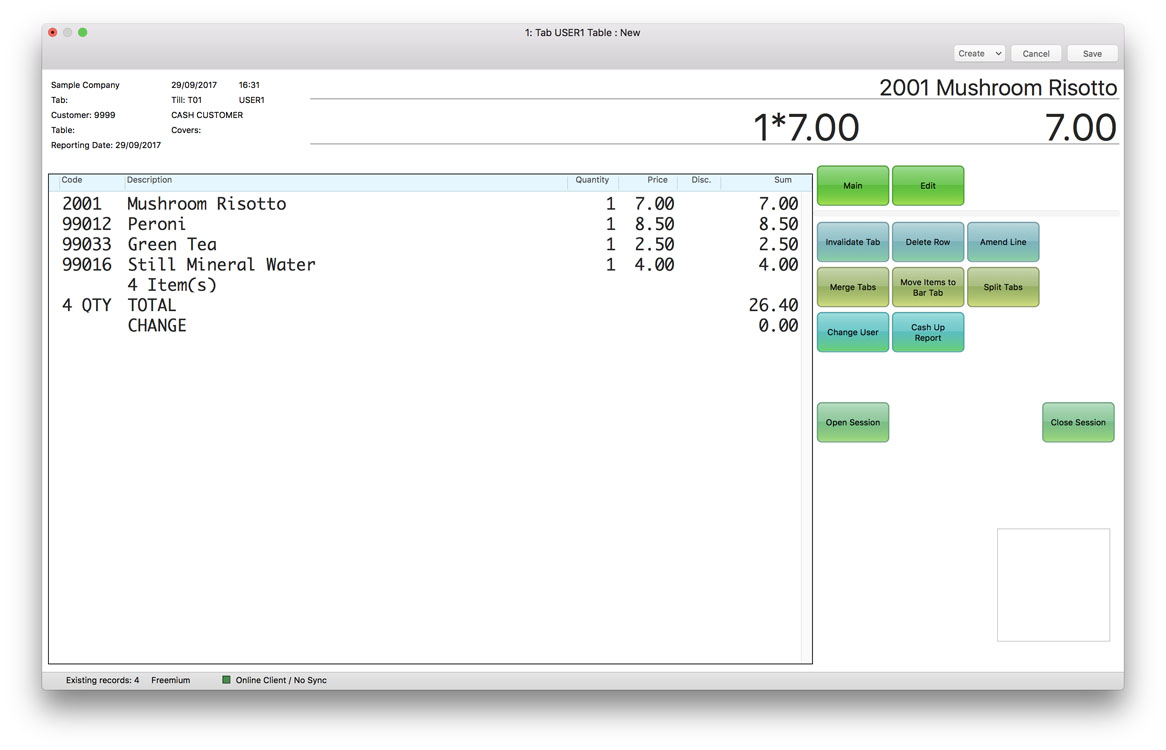Switch to the Main button panel

(x=852, y=186)
